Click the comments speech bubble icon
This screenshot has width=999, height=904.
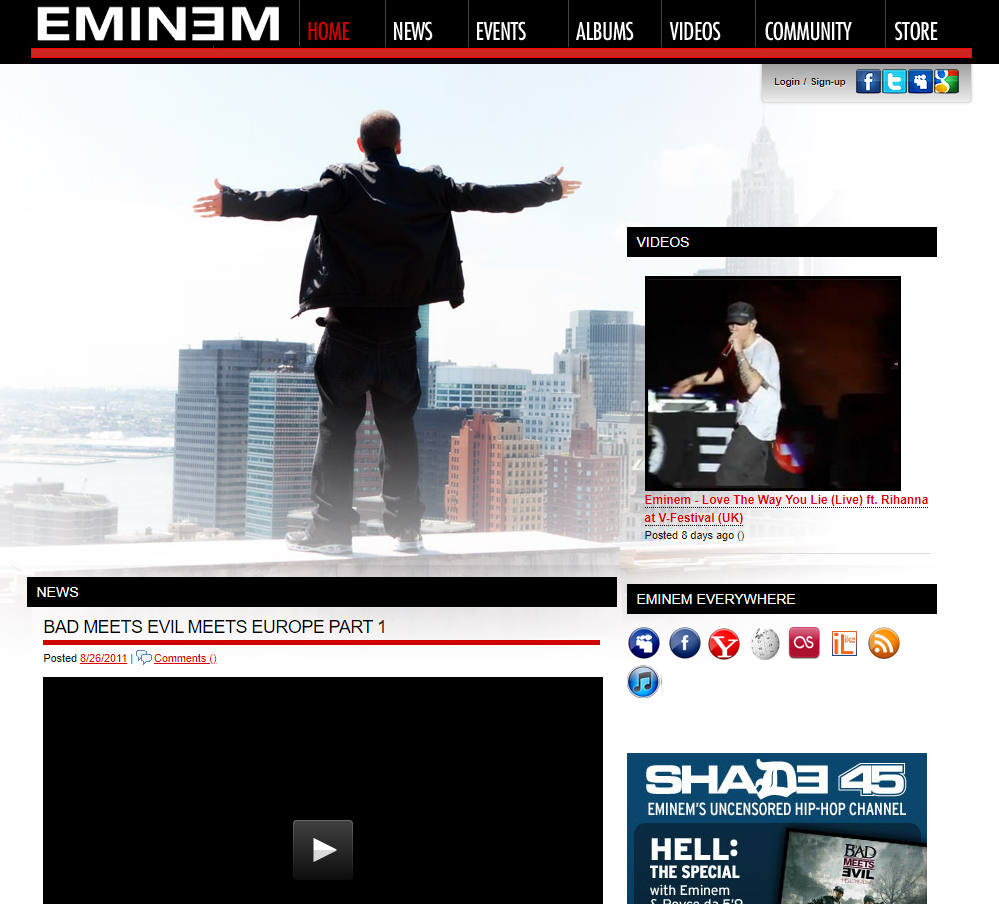point(143,657)
